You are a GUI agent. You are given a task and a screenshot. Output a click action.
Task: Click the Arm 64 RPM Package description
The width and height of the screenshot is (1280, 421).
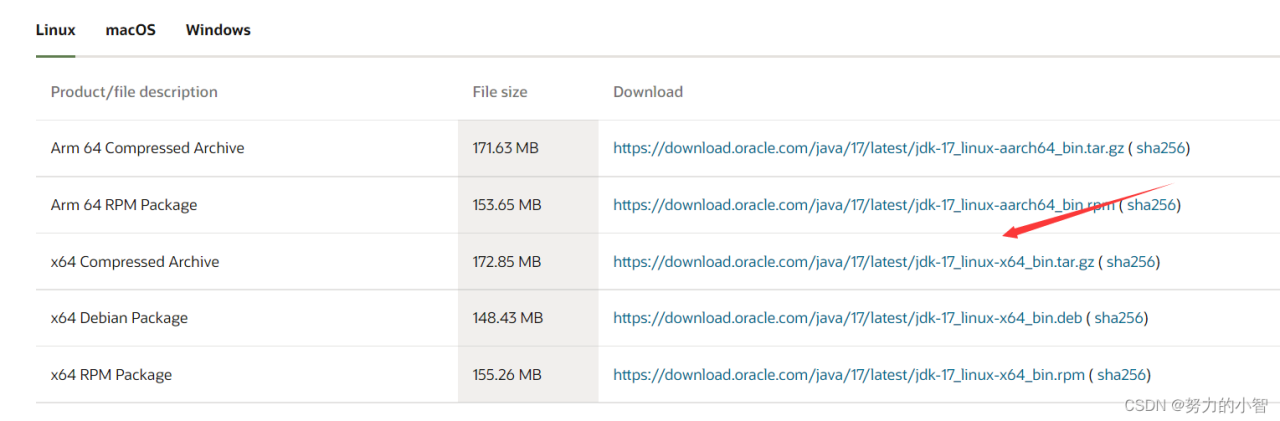(x=124, y=205)
